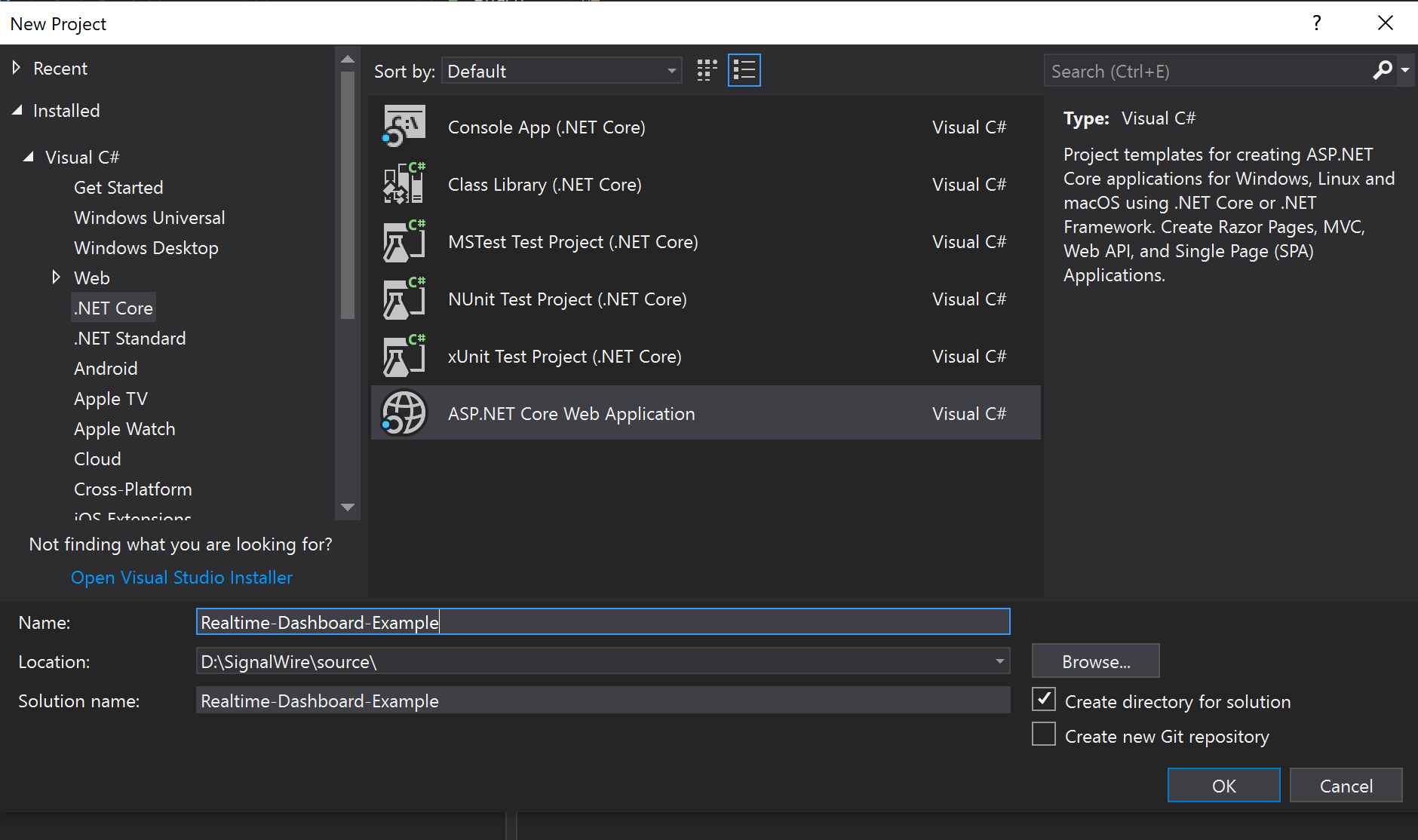Click the Console App (.NET Core) template icon
The height and width of the screenshot is (840, 1418).
(x=404, y=126)
